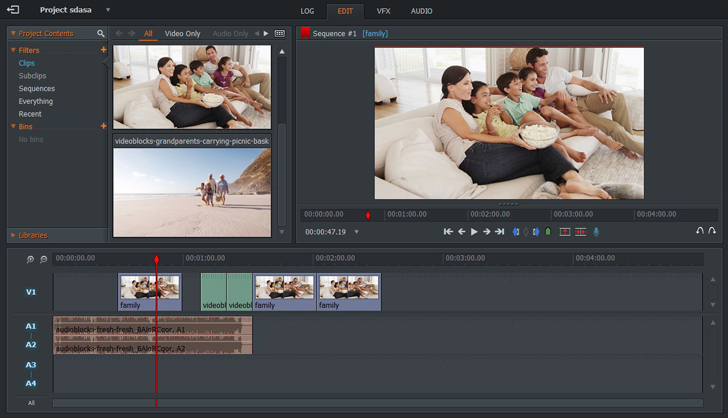Jump to the sequence start
This screenshot has height=418, width=728.
[x=449, y=232]
